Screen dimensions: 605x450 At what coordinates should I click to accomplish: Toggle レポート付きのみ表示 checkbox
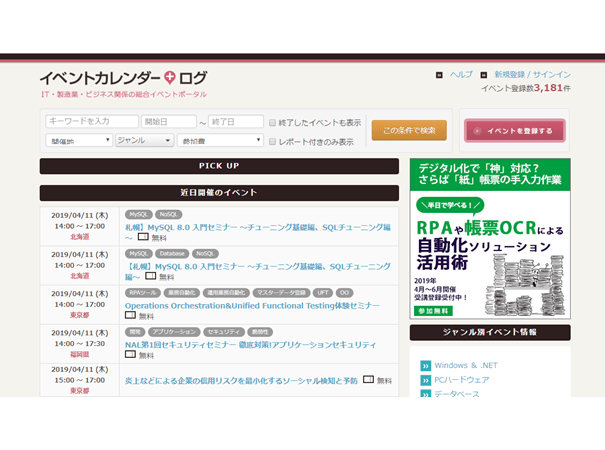click(x=272, y=142)
